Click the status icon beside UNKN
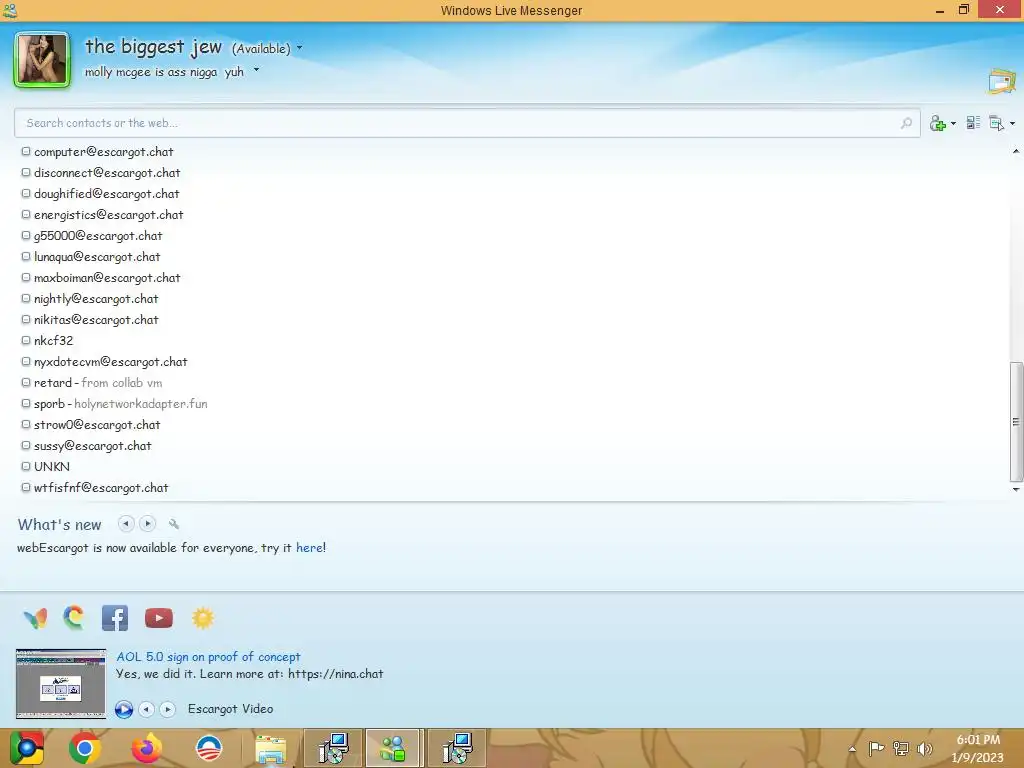 pyautogui.click(x=26, y=466)
